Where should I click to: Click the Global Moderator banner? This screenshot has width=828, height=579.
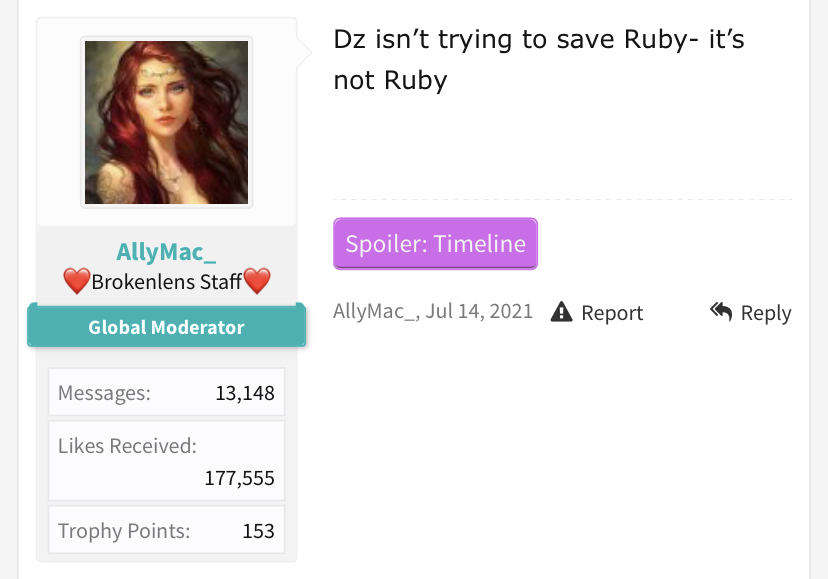pyautogui.click(x=166, y=327)
